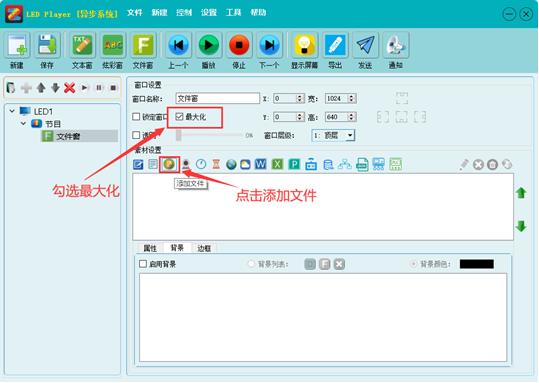Click the hourglass timer material icon
539x383 pixels.
pyautogui.click(x=216, y=164)
